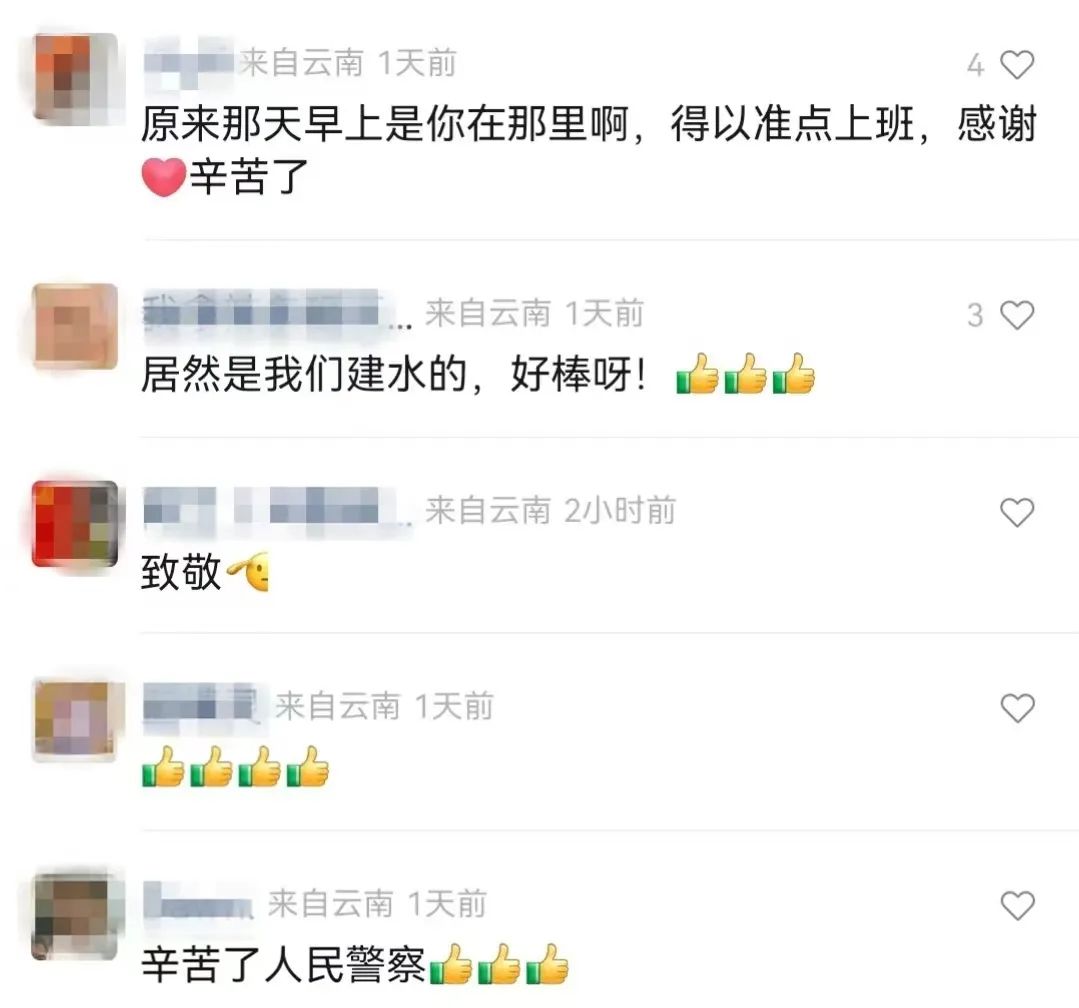Select the comment text 居然是我们建水的，好棒呀
Viewport: 1079px width, 1008px height.
coord(395,375)
